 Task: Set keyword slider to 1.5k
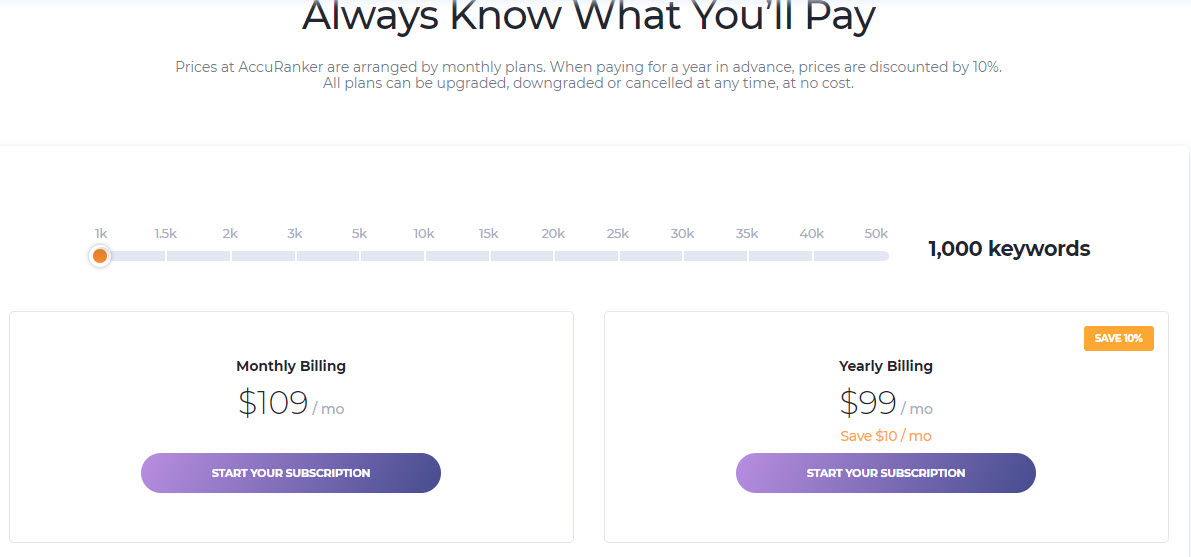click(x=165, y=234)
